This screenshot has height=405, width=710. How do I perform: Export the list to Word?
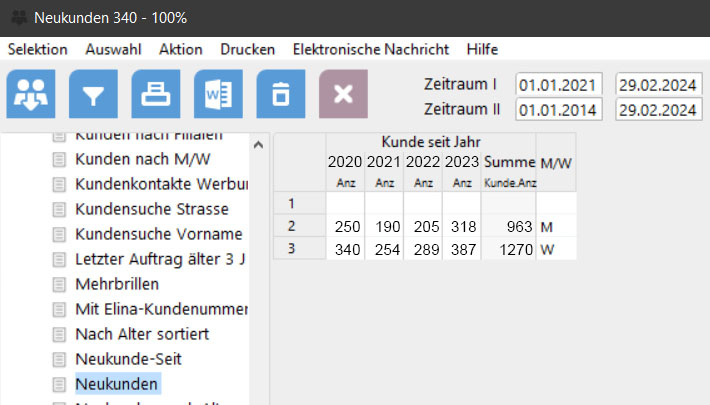[218, 95]
